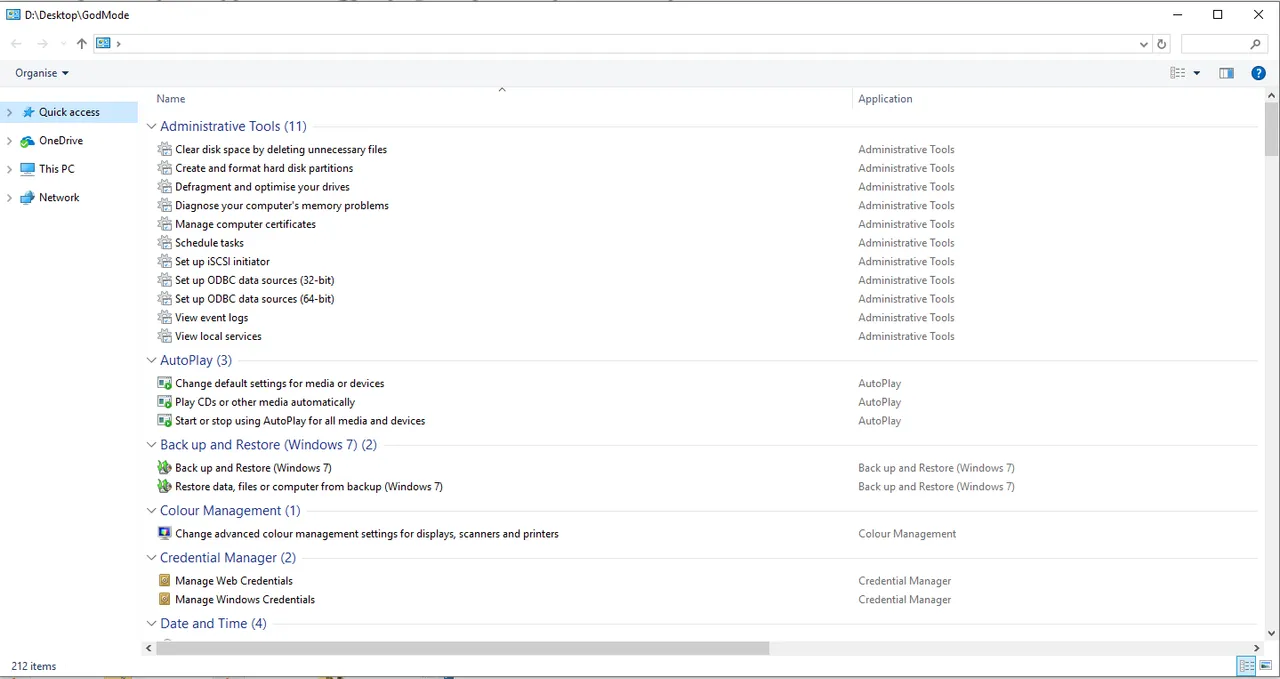Switch to details view icon in status bar

[x=1247, y=666]
